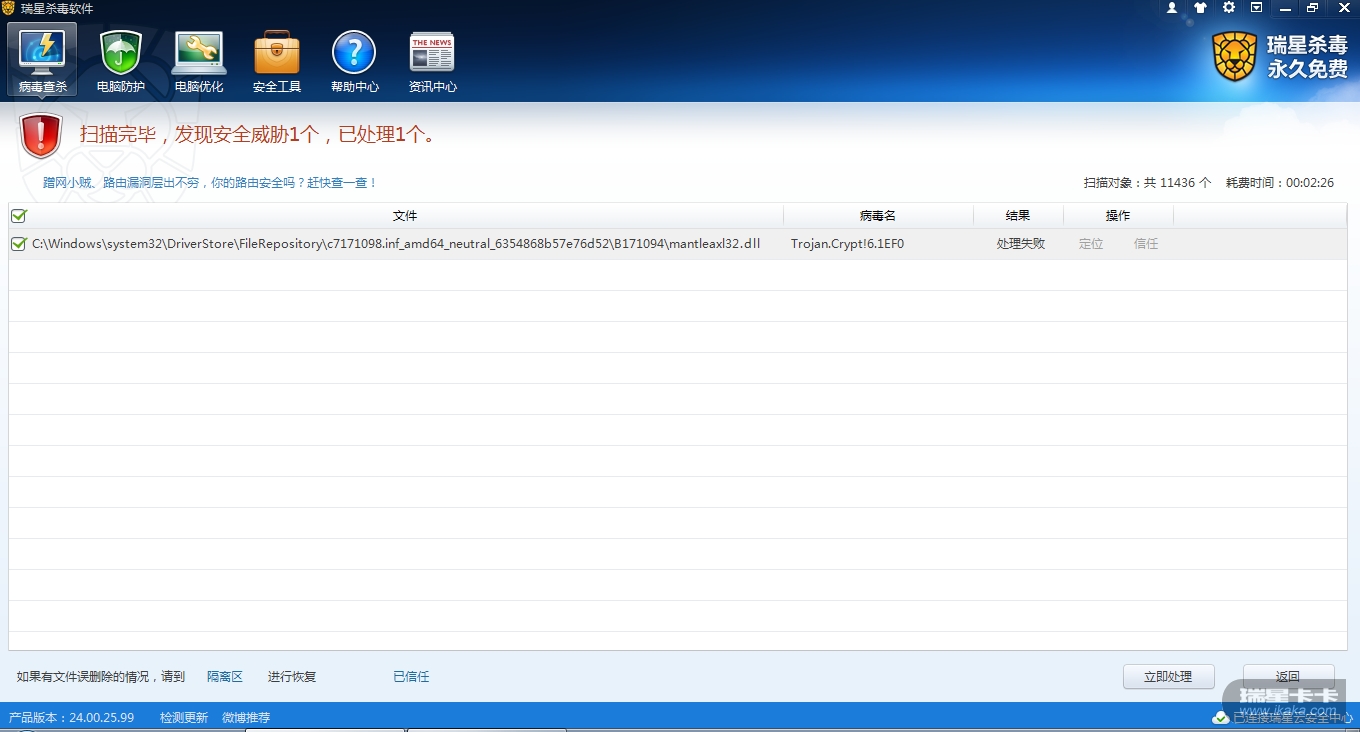Click the 结果 column header
The width and height of the screenshot is (1360, 732).
(1018, 216)
